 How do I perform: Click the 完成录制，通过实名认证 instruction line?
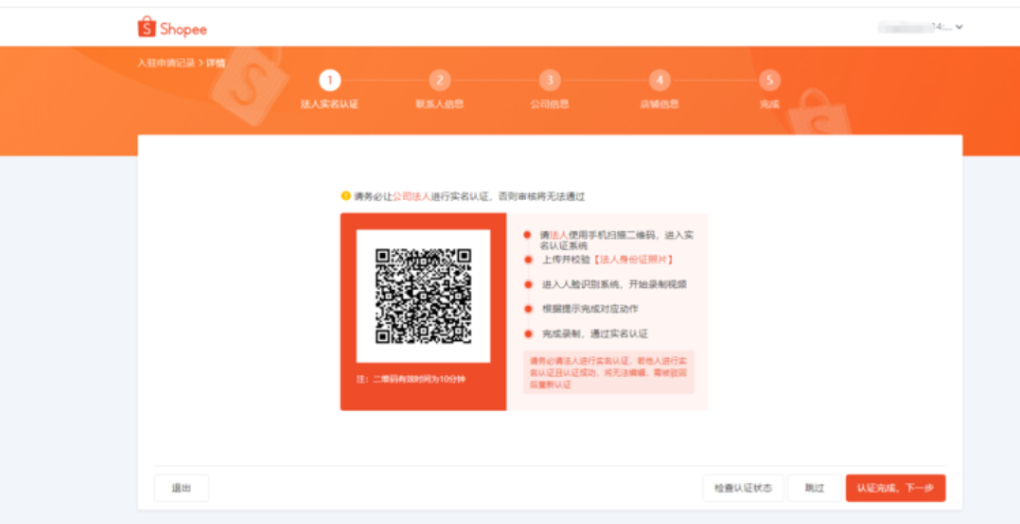595,334
